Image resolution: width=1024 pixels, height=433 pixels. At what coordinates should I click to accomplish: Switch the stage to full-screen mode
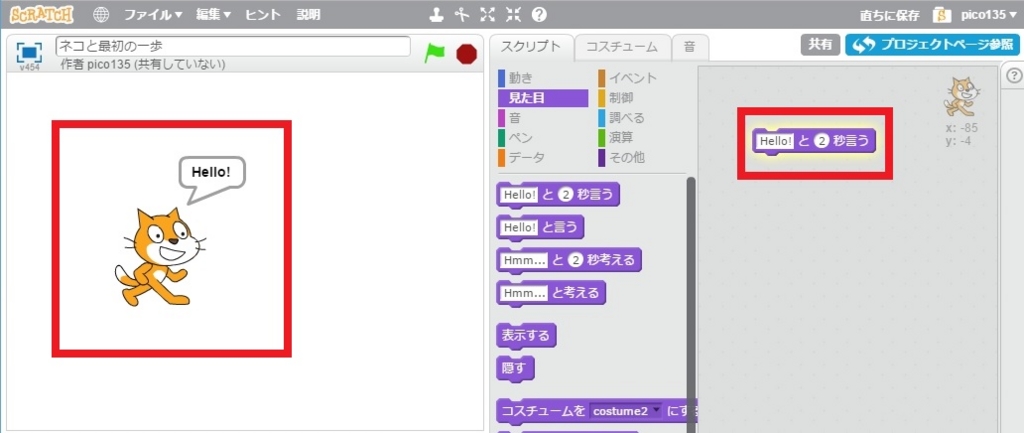pyautogui.click(x=29, y=52)
